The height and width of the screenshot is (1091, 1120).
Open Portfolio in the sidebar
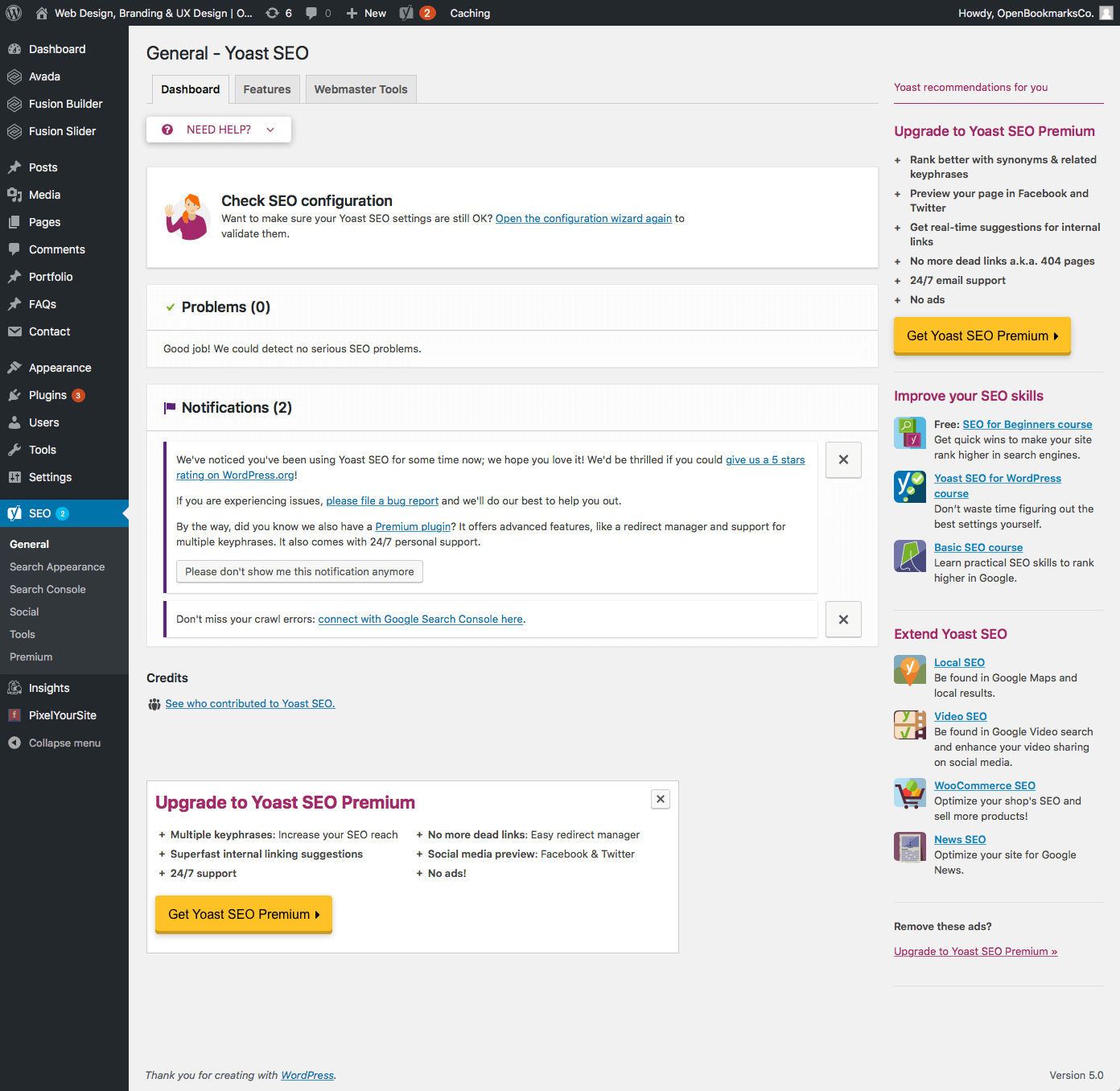click(x=51, y=277)
